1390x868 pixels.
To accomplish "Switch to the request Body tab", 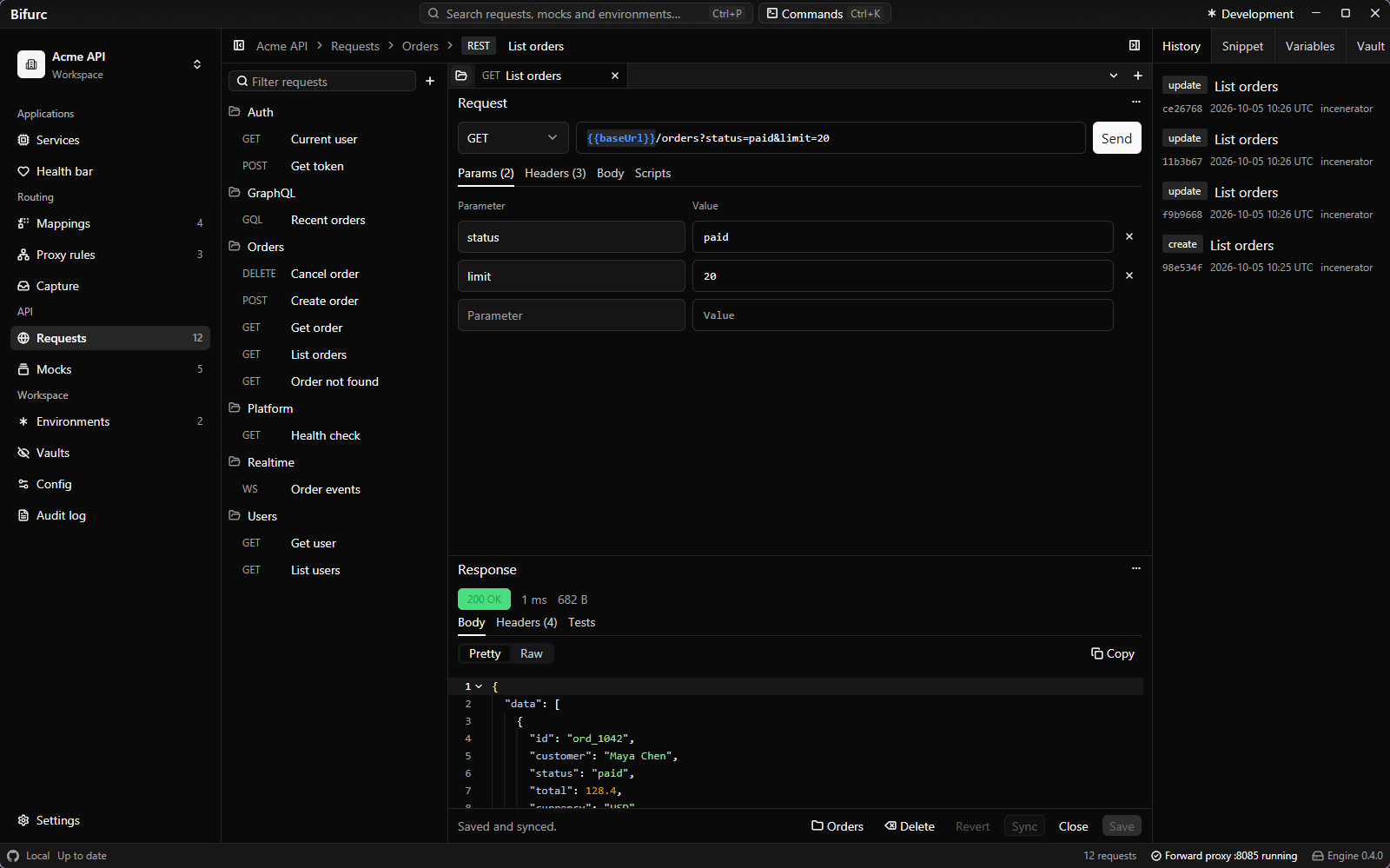I will 611,173.
